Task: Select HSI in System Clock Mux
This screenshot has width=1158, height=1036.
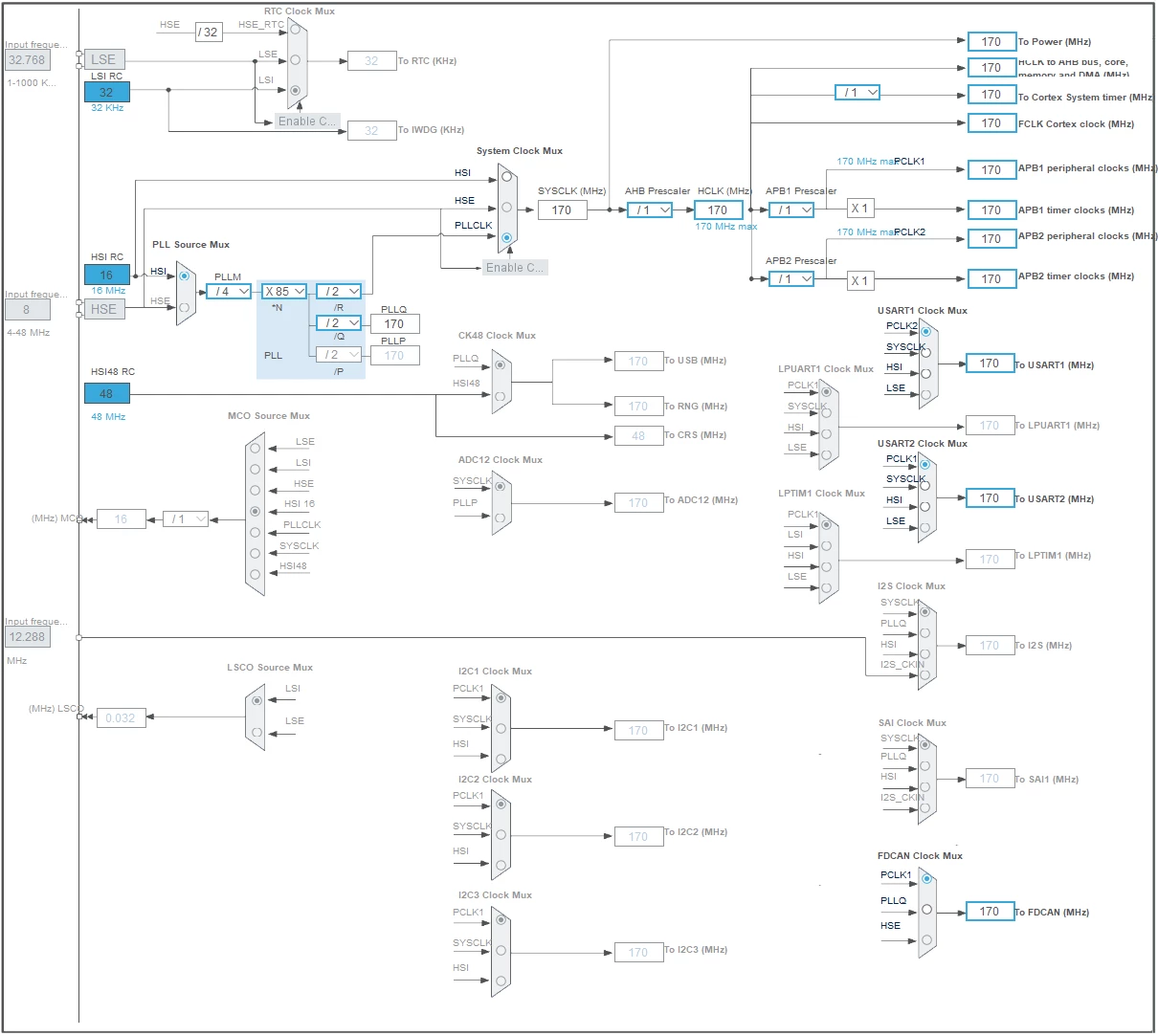Action: pyautogui.click(x=506, y=176)
